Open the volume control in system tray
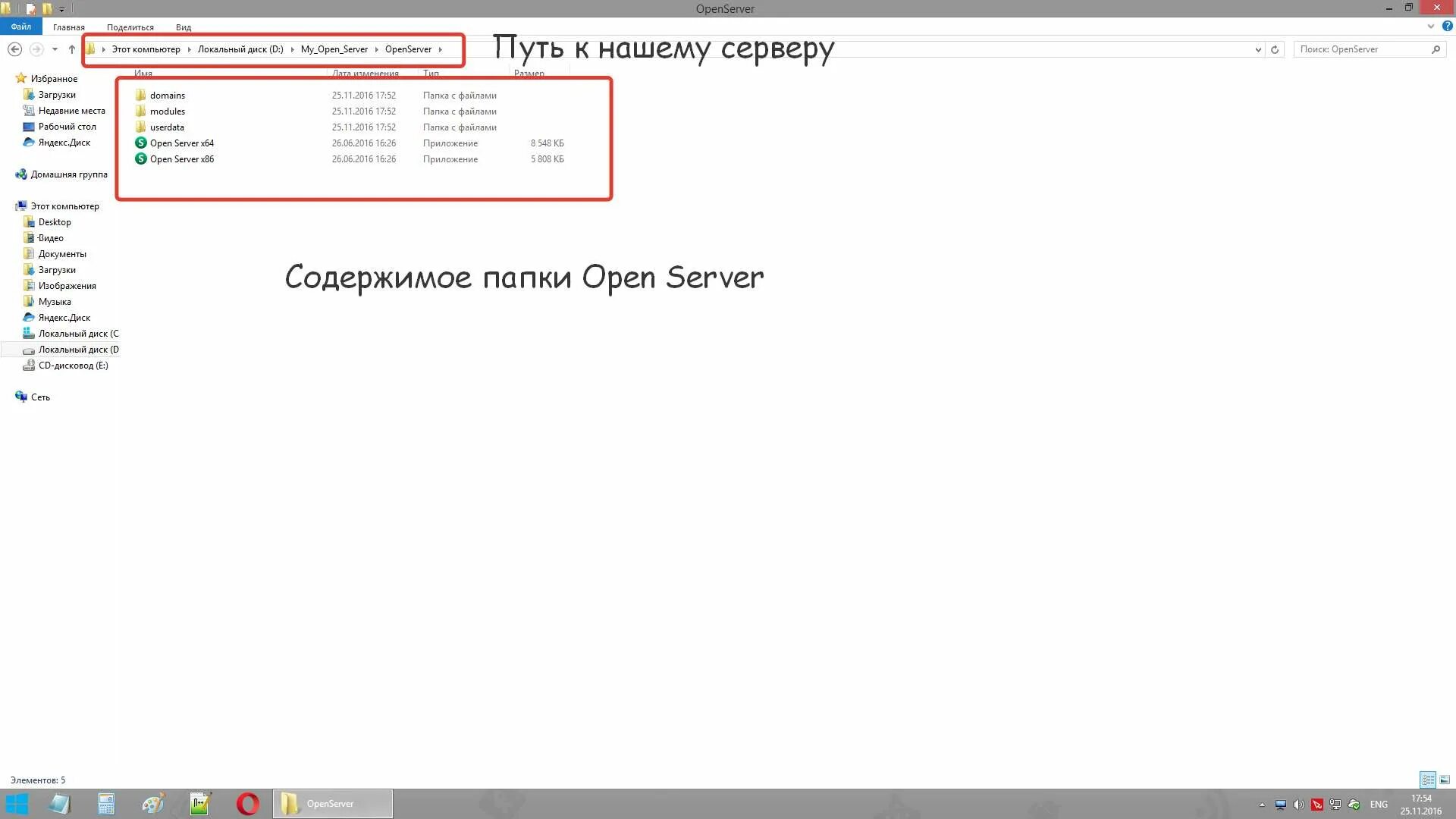 (x=1300, y=804)
